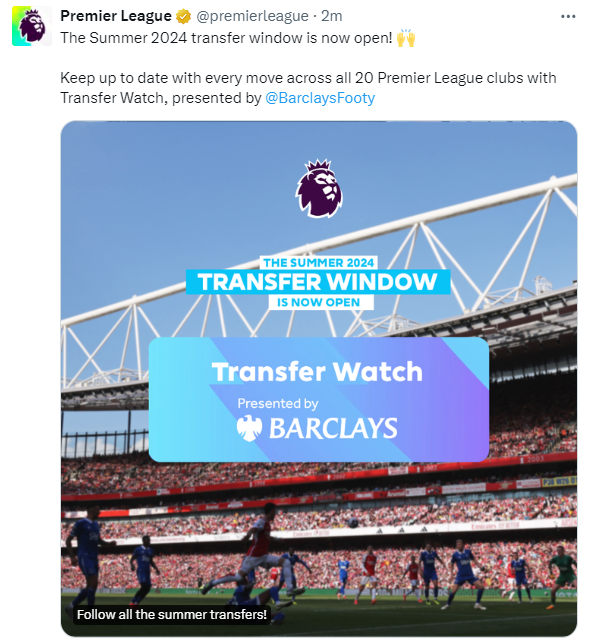Click the 2m tweet timestamp
The image size is (592, 643).
[331, 16]
